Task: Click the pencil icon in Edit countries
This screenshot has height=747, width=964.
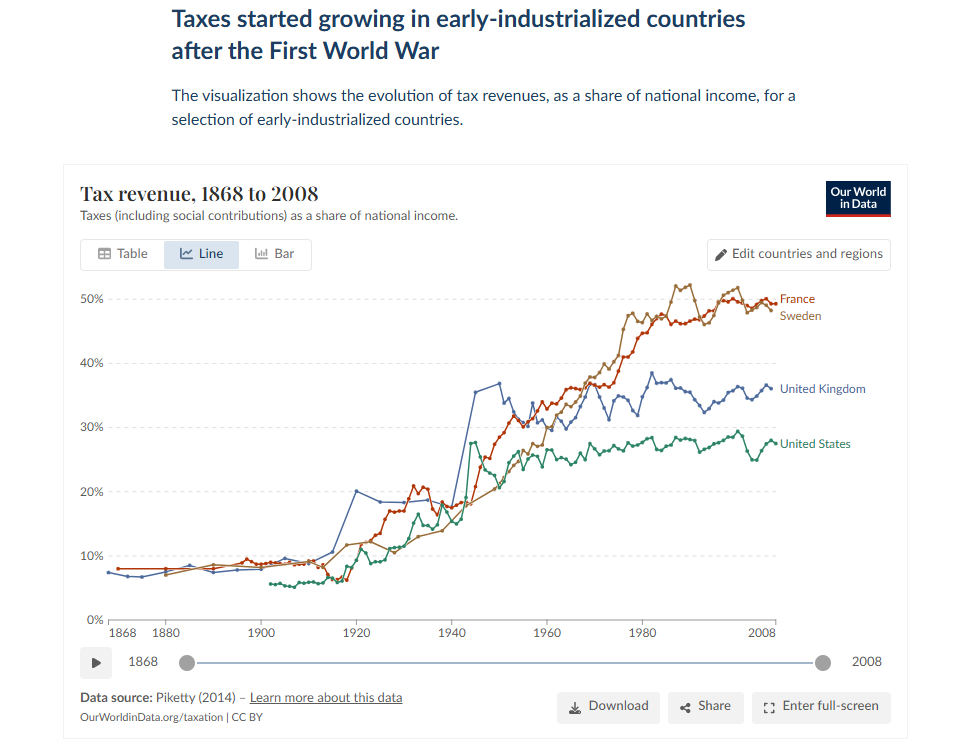Action: [721, 254]
